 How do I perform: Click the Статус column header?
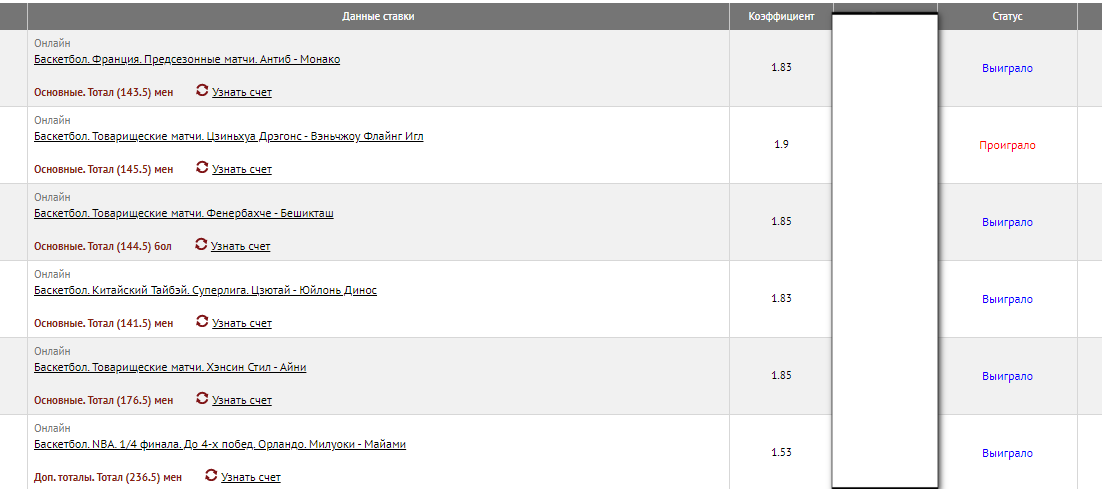tap(1007, 16)
